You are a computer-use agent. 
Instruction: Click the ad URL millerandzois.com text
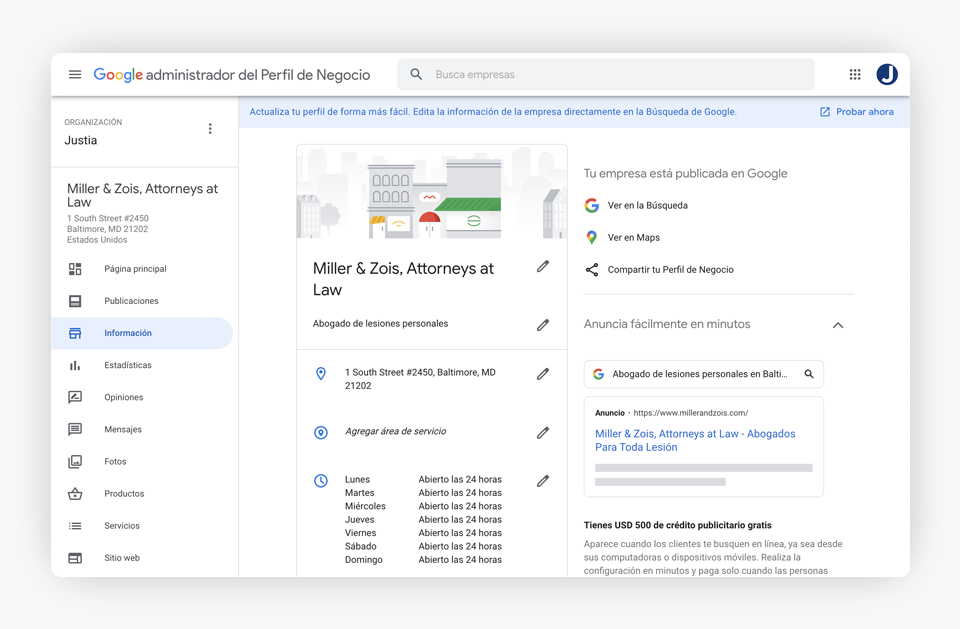691,413
